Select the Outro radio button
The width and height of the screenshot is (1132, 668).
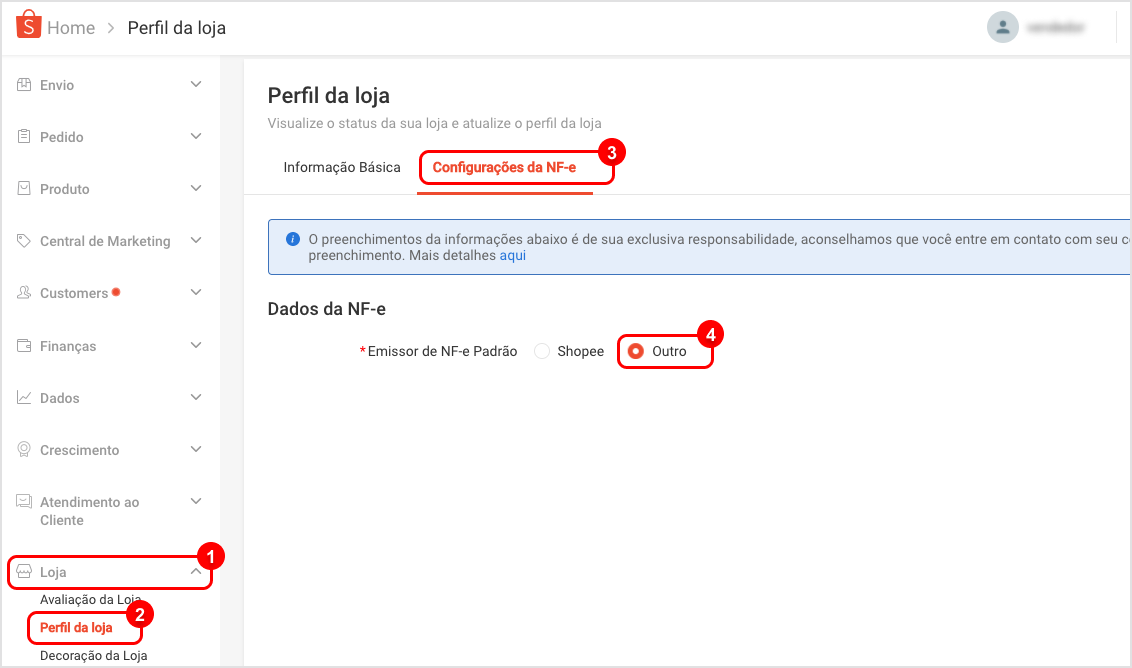tap(636, 351)
